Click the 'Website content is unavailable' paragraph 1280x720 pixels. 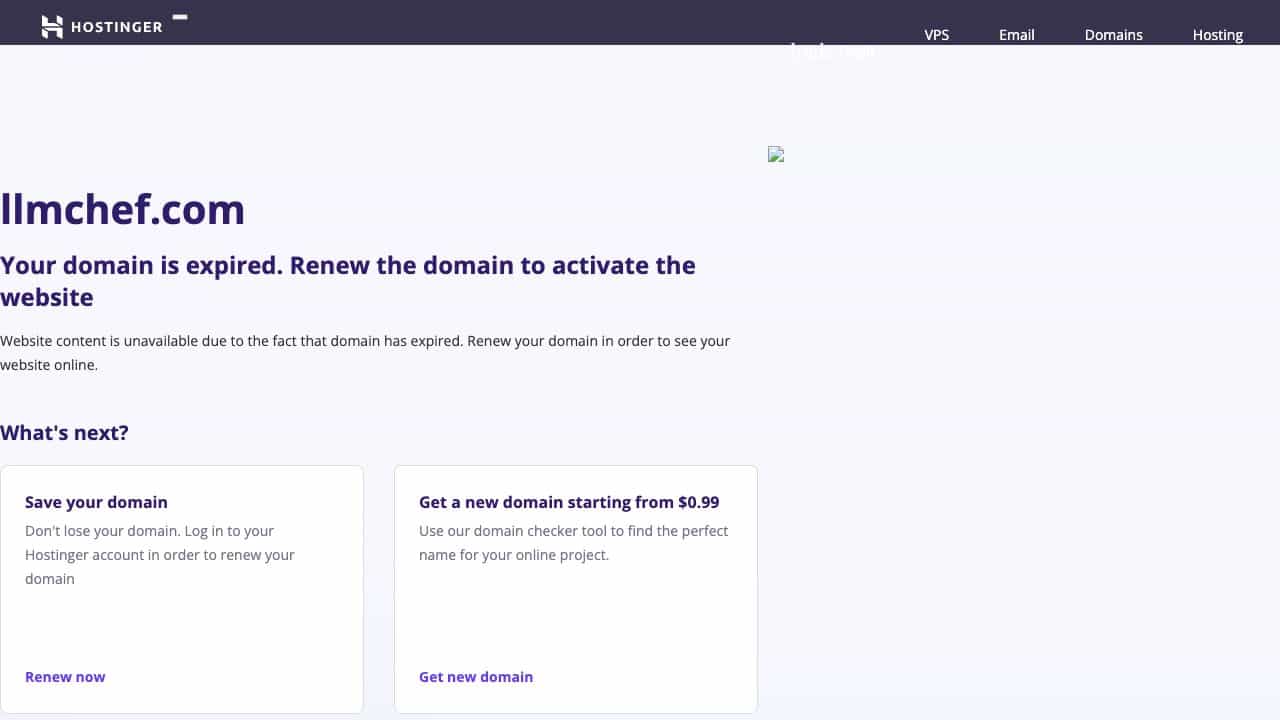click(365, 353)
